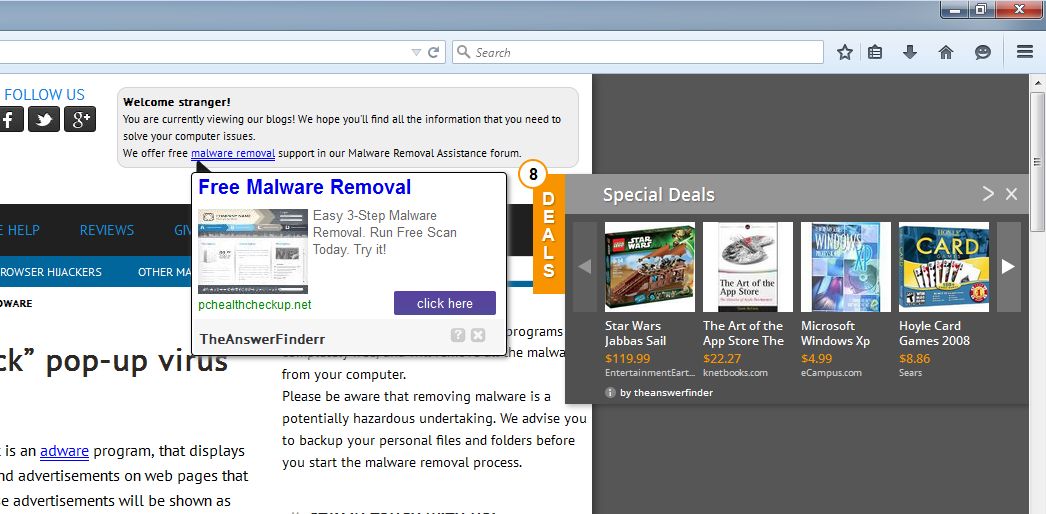Show previous deals with left arrow

(585, 267)
